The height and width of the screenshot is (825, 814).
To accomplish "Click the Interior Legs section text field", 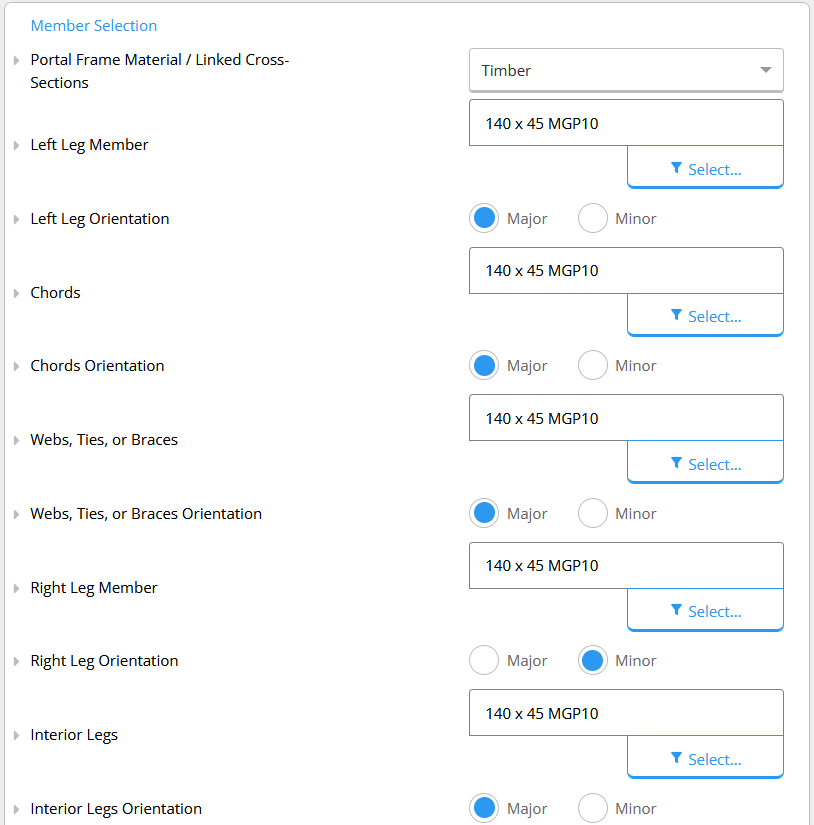I will 626,713.
